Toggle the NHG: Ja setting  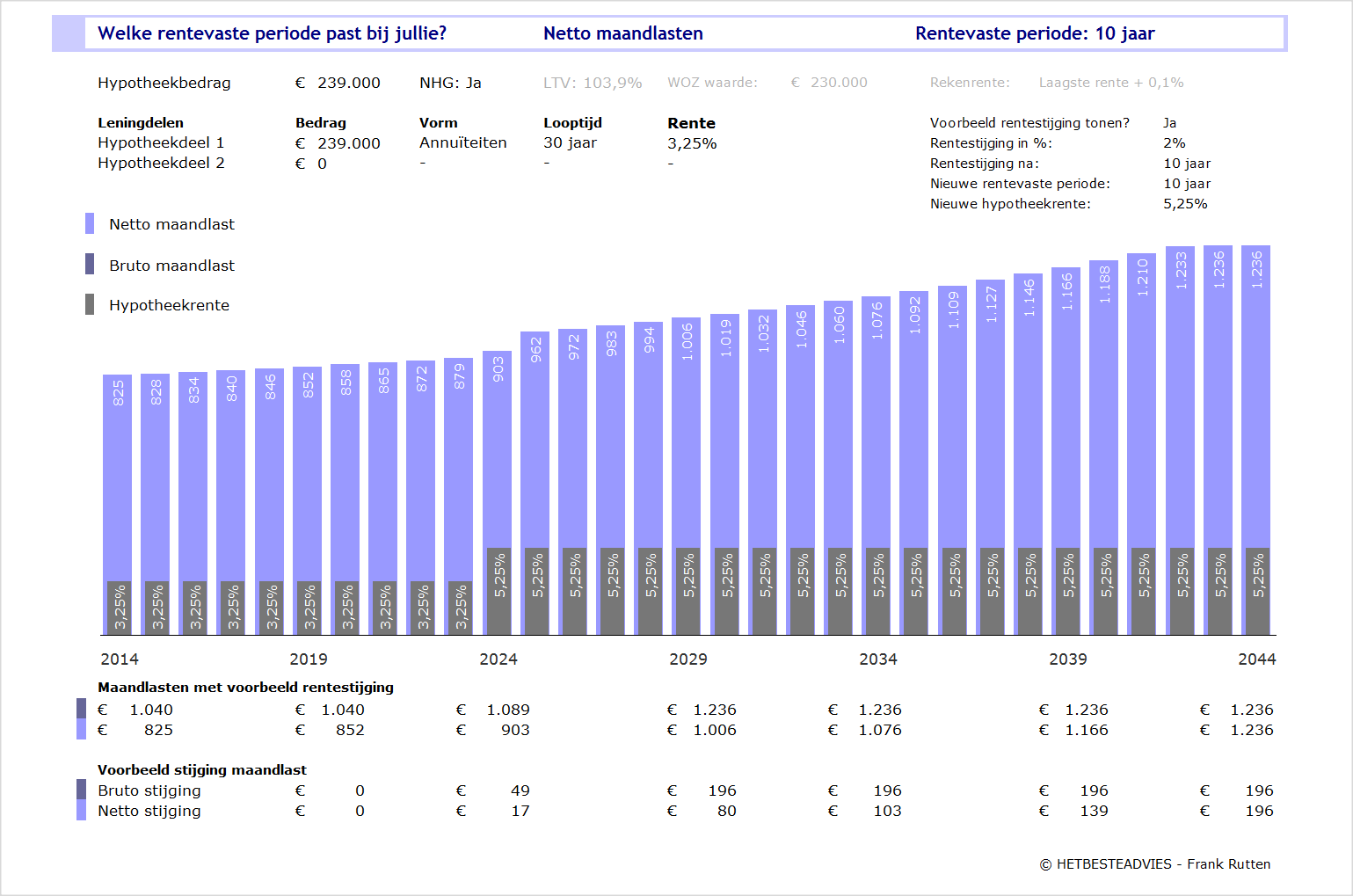click(450, 83)
